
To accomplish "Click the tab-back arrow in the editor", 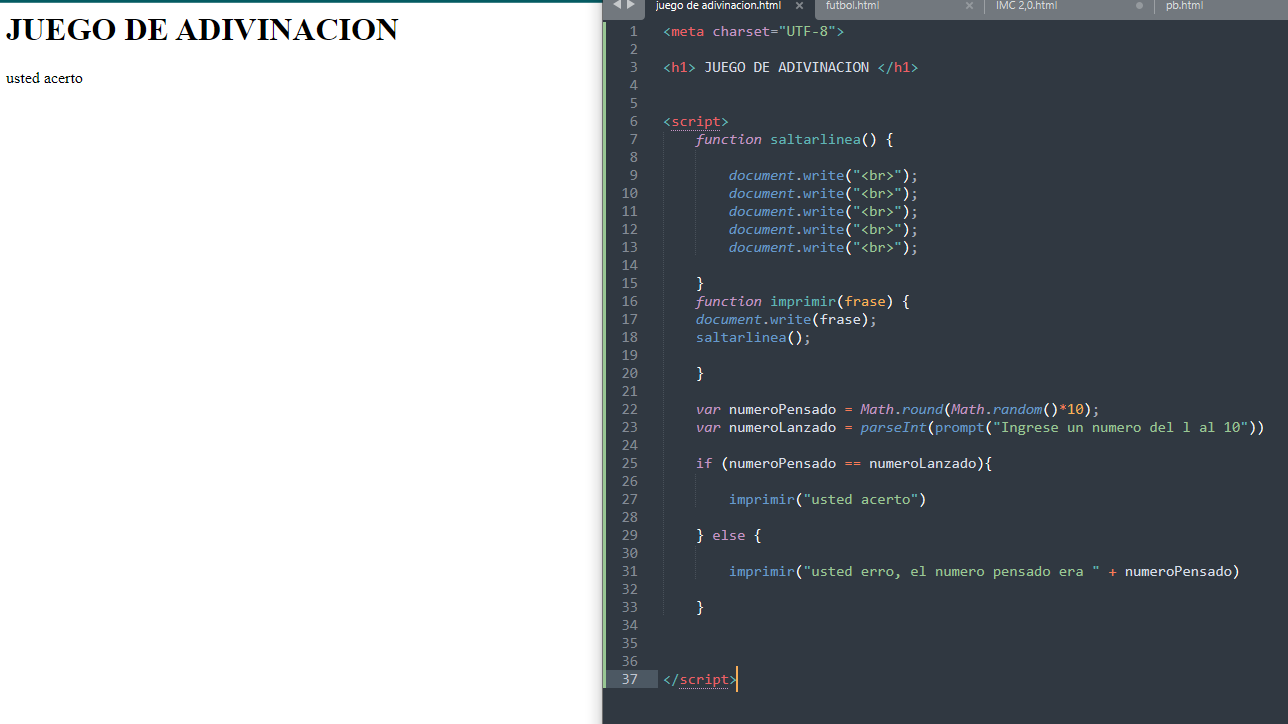I will pyautogui.click(x=616, y=5).
